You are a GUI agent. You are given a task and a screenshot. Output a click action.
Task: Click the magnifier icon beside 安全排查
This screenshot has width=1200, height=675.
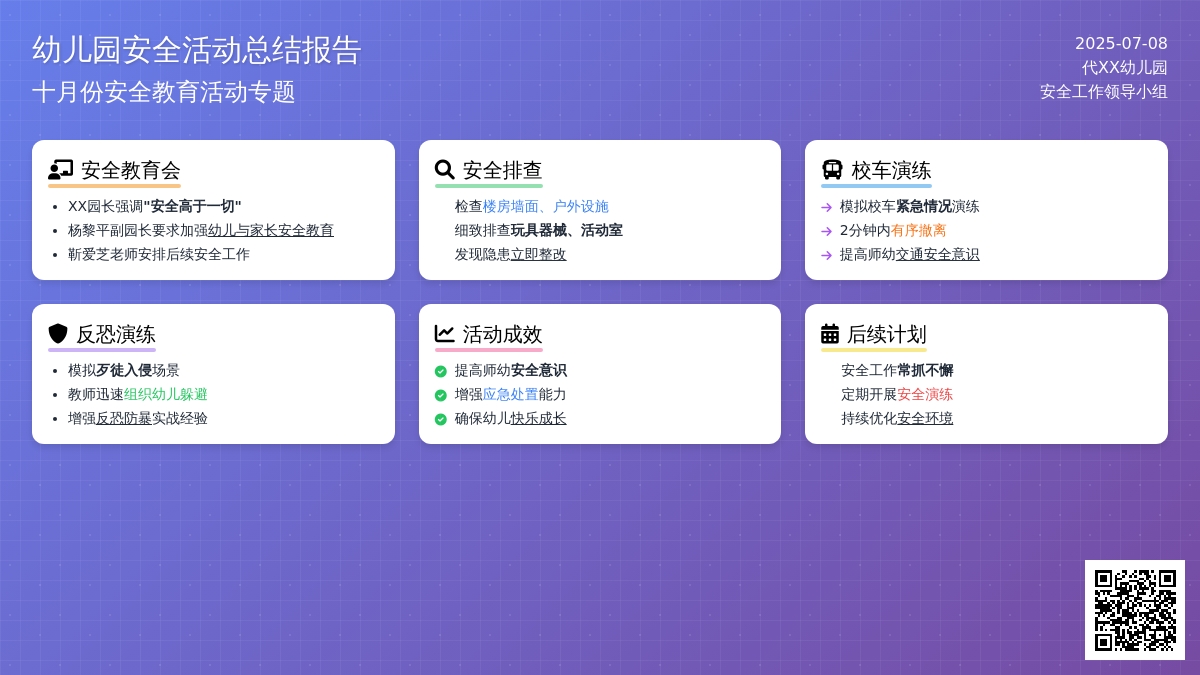[x=445, y=170]
